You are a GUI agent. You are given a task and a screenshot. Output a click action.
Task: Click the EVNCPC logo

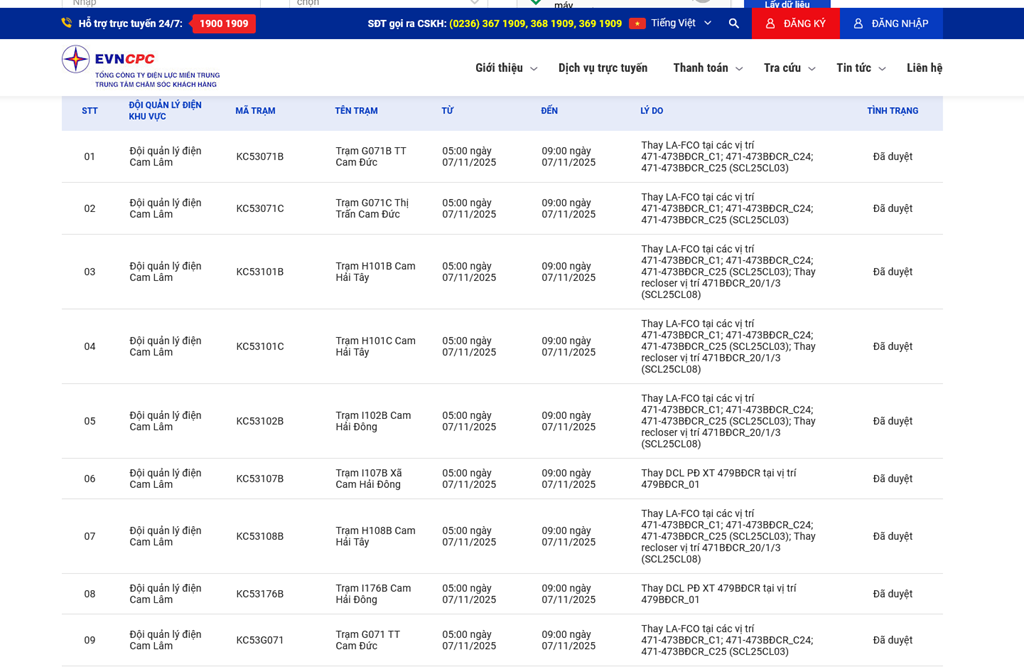(140, 67)
